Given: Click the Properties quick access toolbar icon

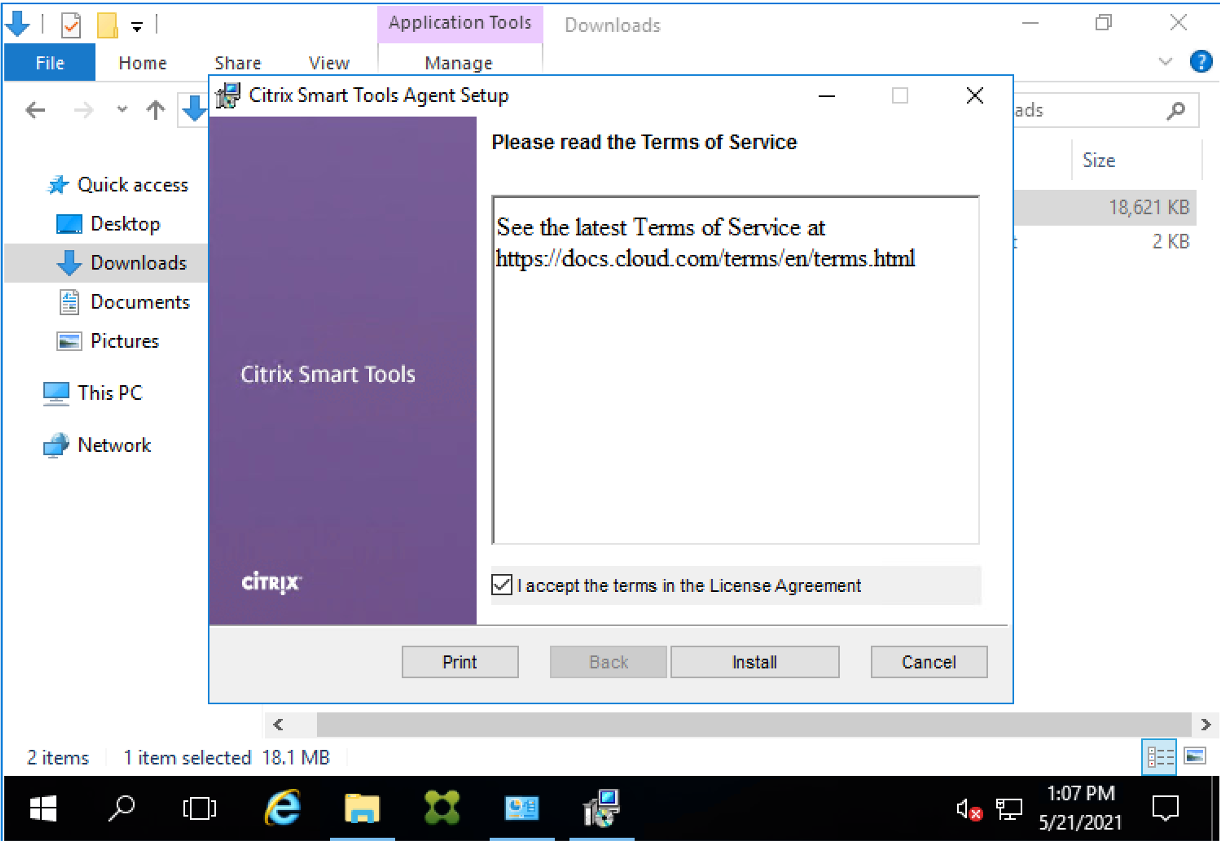Looking at the screenshot, I should 71,24.
